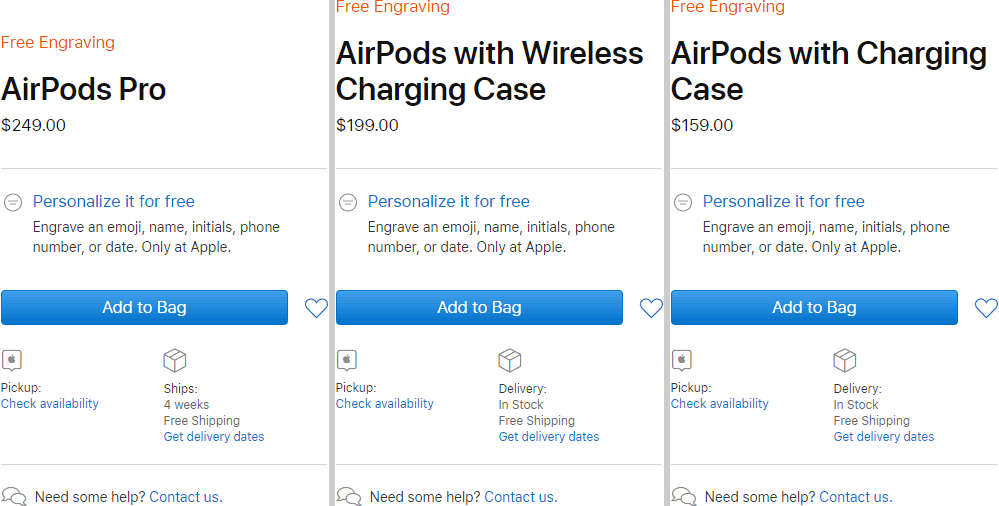Add AirPods with Wireless Charging Case to Bag
Viewport: 999px width, 506px height.
pyautogui.click(x=479, y=308)
